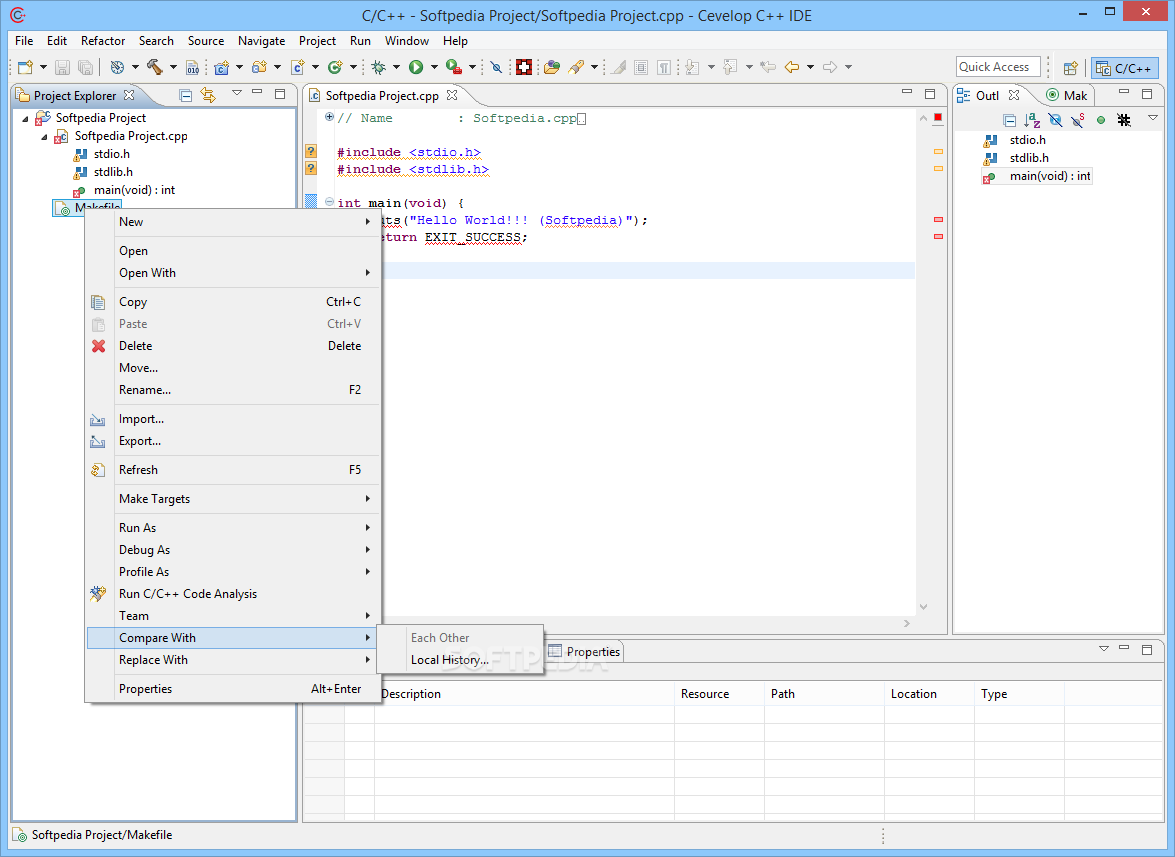The width and height of the screenshot is (1175, 857).
Task: Open the bottom Properties tab
Action: tap(585, 652)
